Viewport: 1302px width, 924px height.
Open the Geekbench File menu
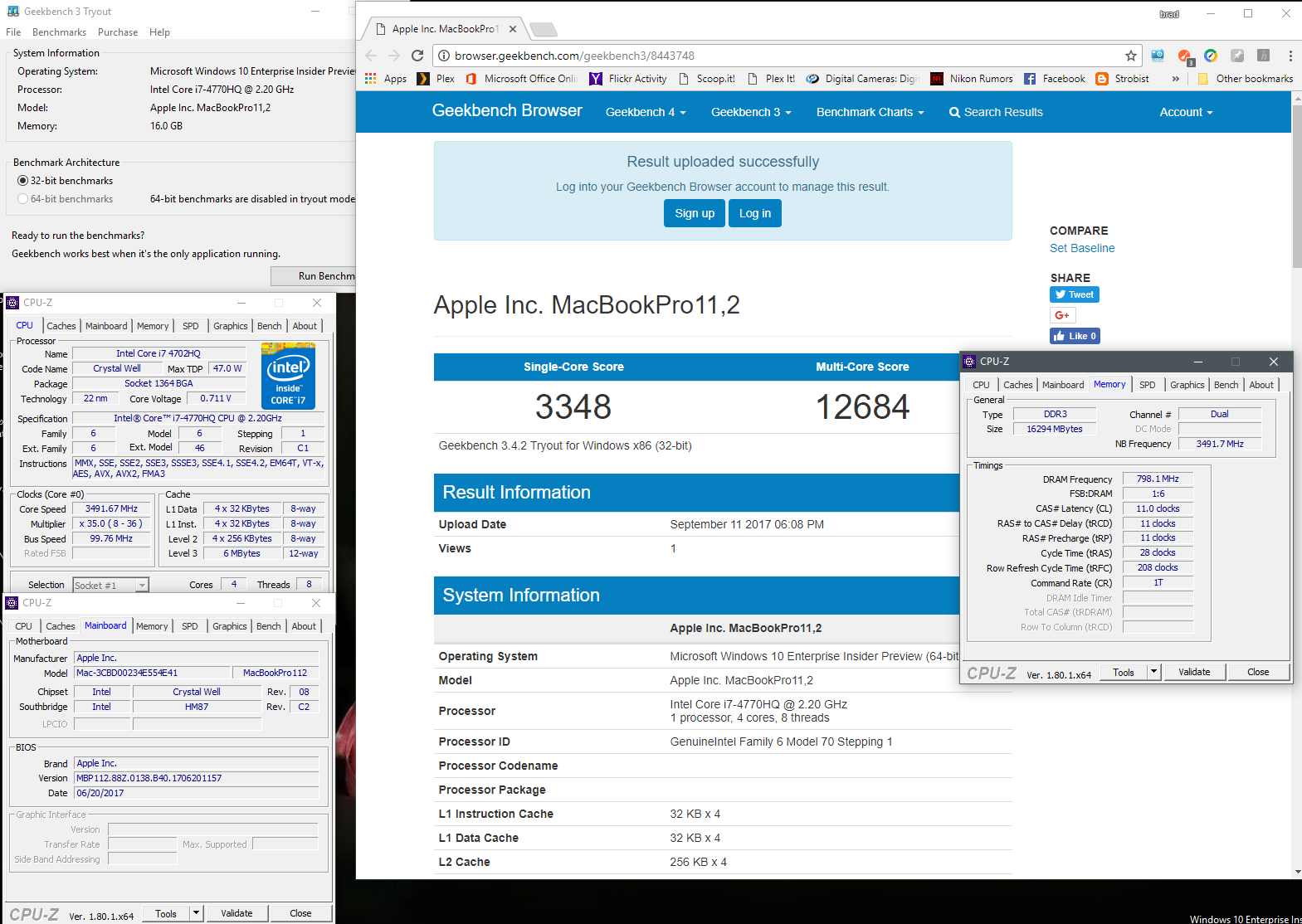coord(13,32)
